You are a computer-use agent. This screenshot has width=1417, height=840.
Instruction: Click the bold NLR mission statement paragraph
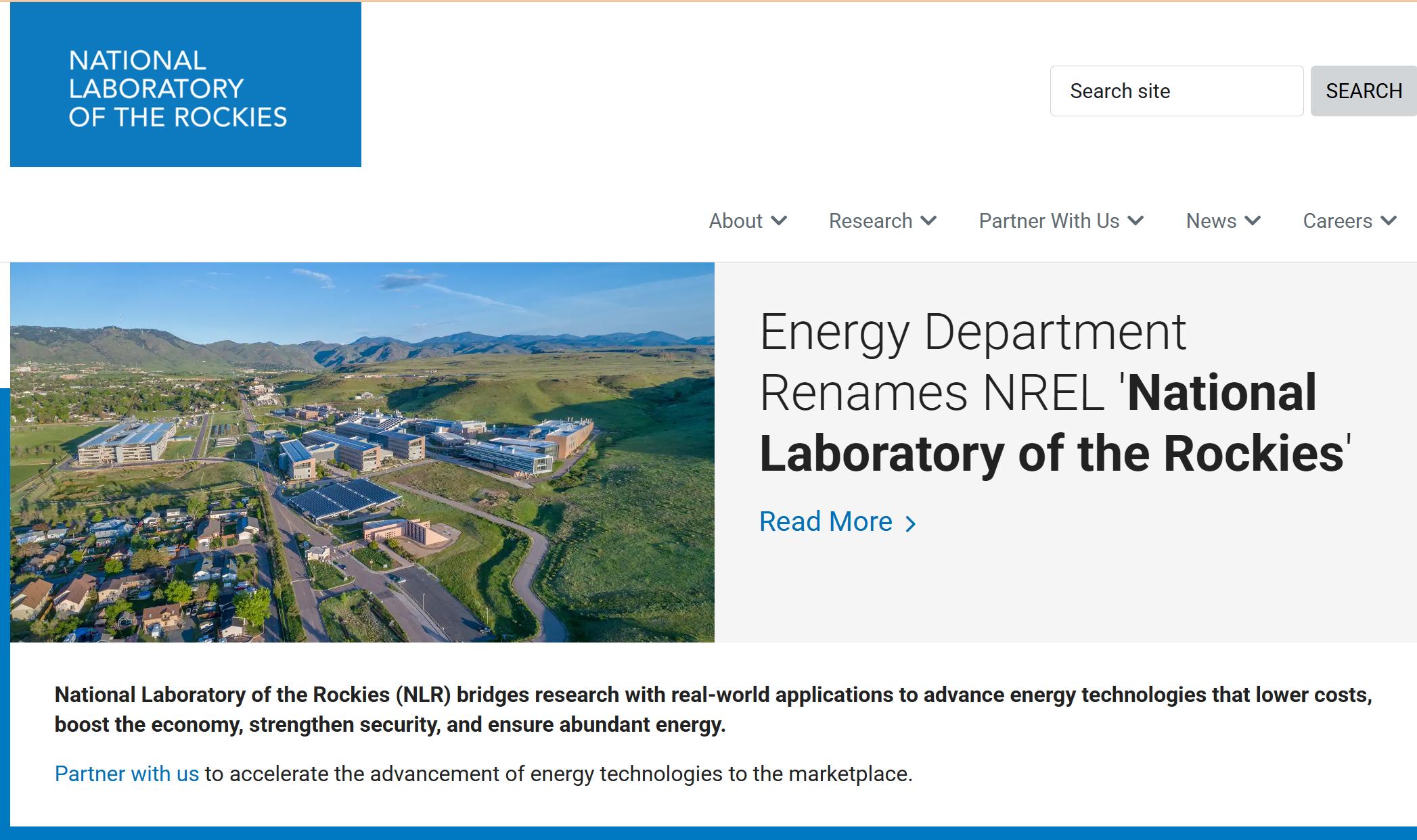pyautogui.click(x=713, y=709)
